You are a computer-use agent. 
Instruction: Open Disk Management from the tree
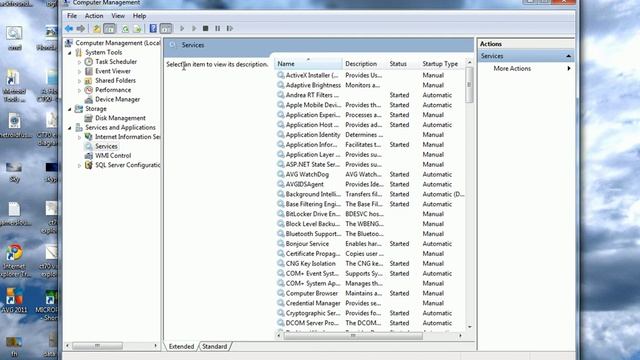pyautogui.click(x=120, y=118)
